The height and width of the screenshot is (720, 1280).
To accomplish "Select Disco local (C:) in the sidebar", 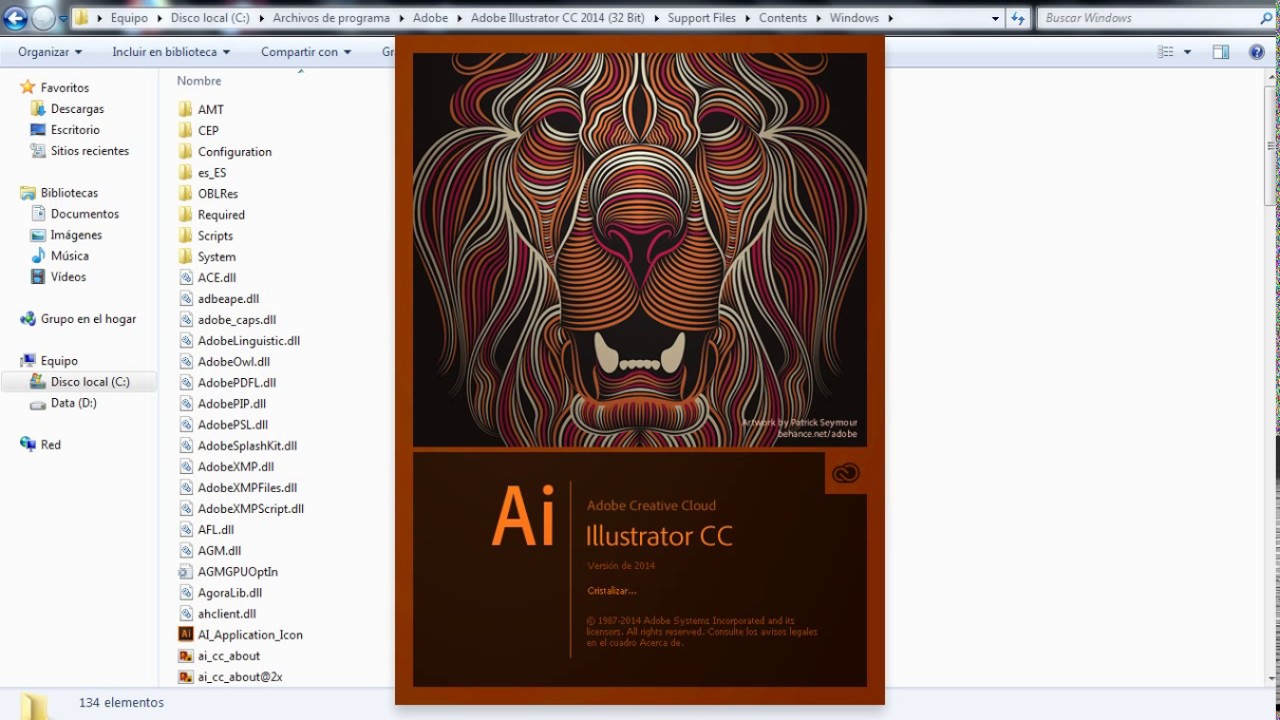I will coord(78,382).
